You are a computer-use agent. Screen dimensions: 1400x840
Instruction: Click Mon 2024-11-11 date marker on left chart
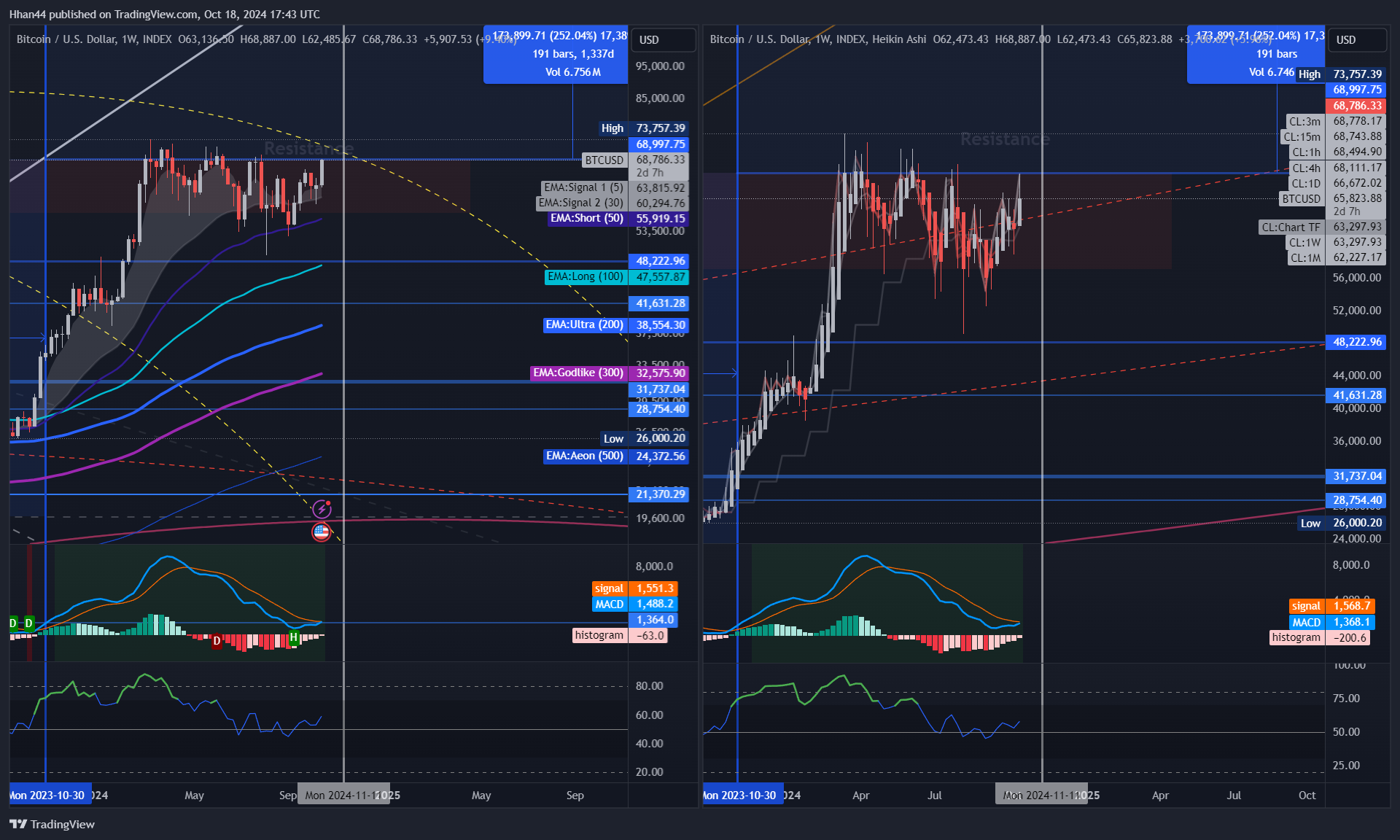pyautogui.click(x=344, y=795)
